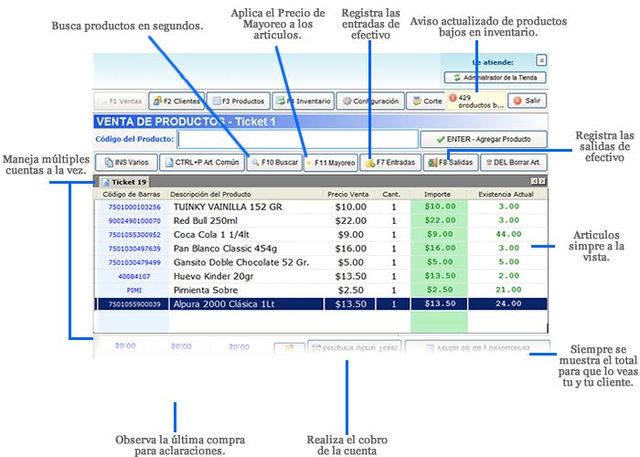This screenshot has height=457, width=640.
Task: Click the red warning icon of inventory alert
Action: point(452,98)
